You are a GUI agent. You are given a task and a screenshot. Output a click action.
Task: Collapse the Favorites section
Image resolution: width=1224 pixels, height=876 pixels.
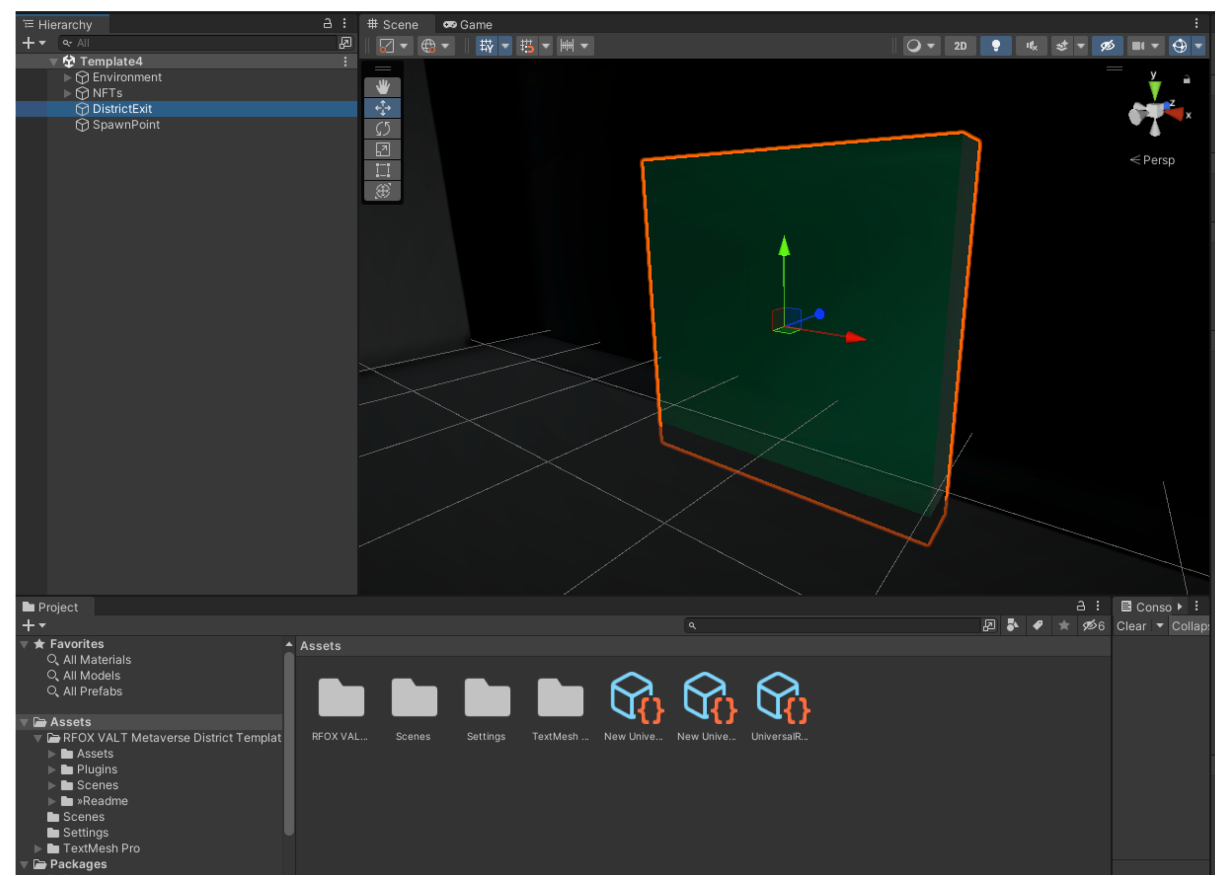(25, 644)
